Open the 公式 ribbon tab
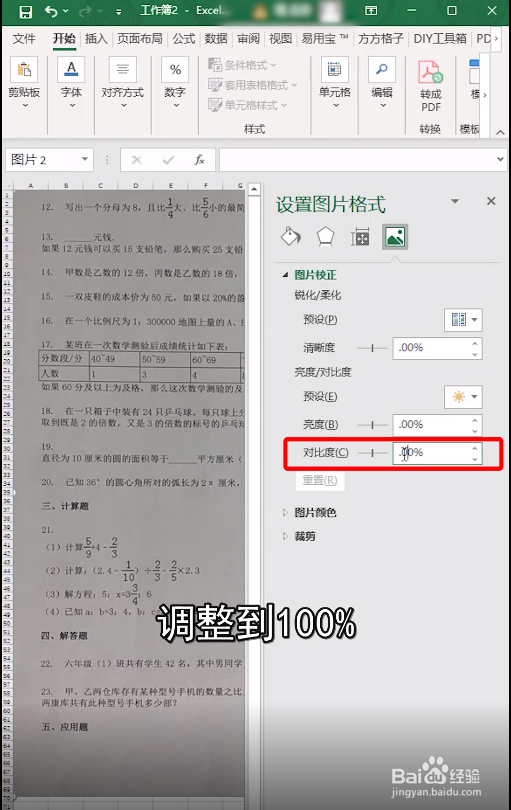This screenshot has width=511, height=810. click(x=184, y=39)
